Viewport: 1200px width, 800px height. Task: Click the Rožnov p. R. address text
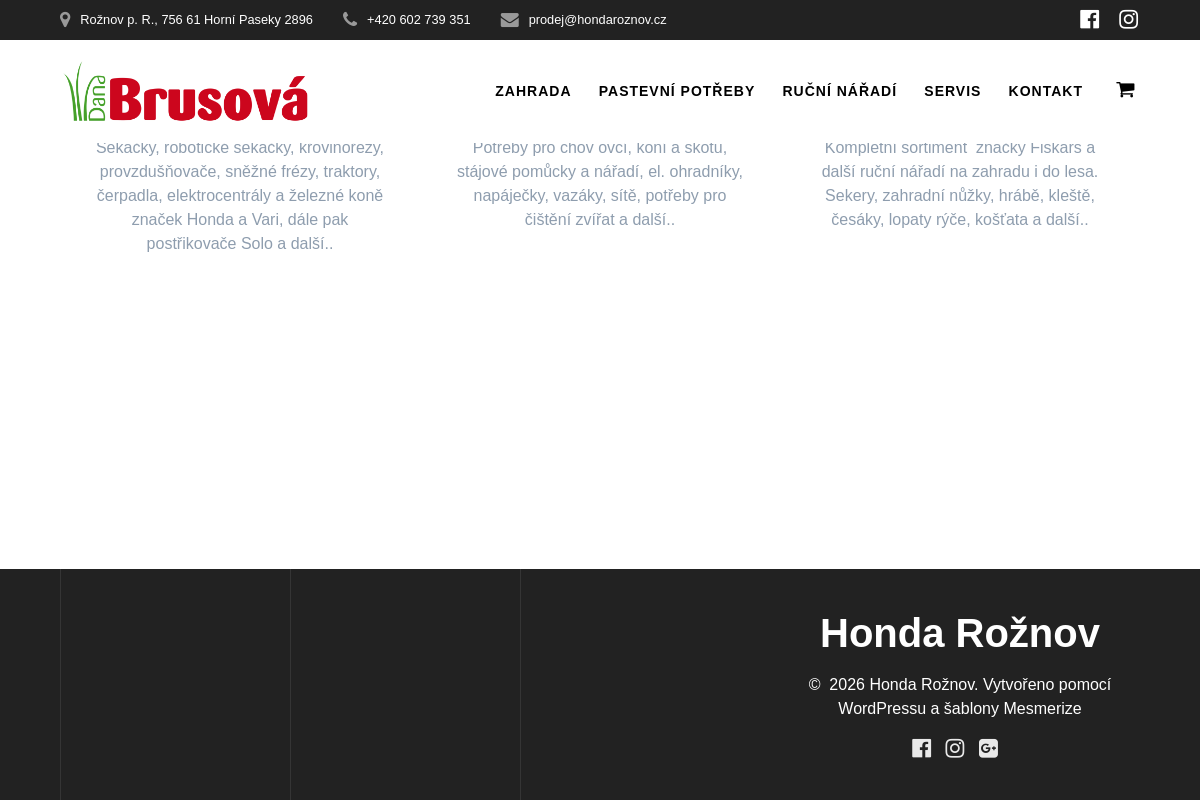[196, 20]
